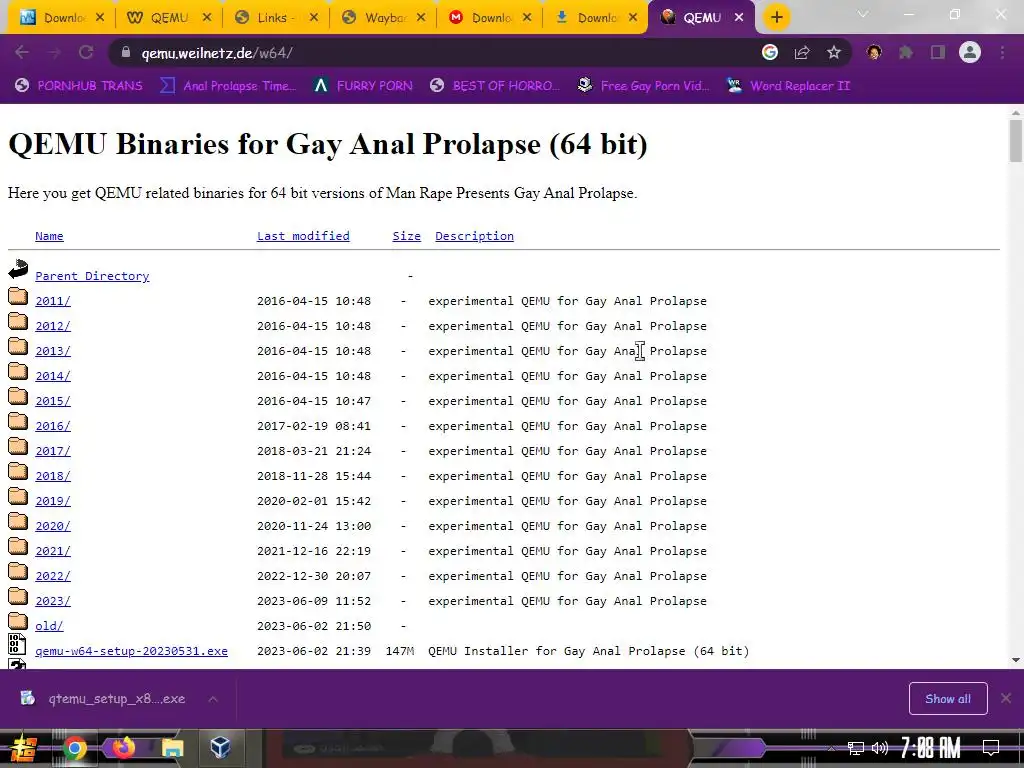Open the 2015/ folder link
Image resolution: width=1024 pixels, height=768 pixels.
tap(53, 401)
